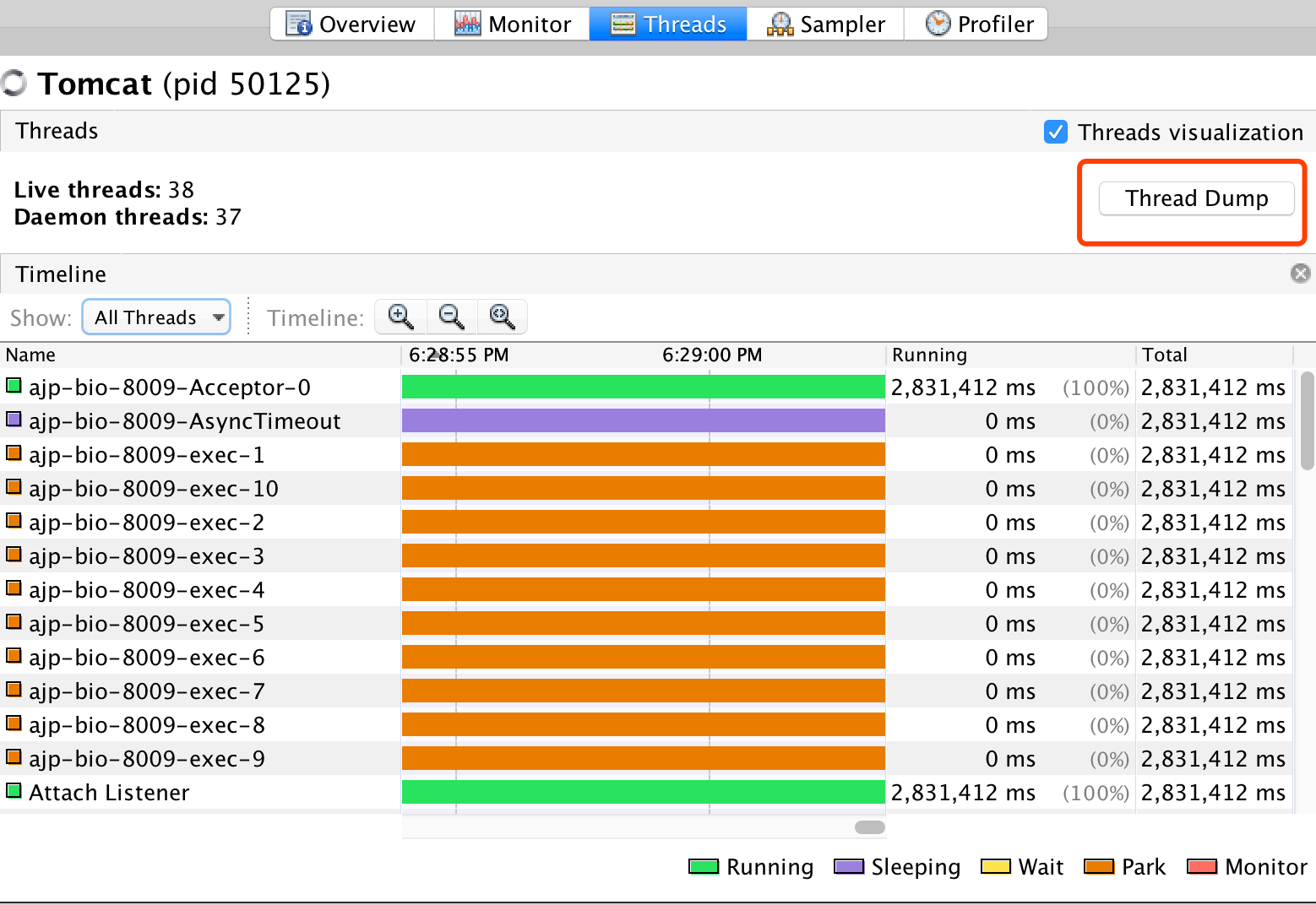Click the purple state icon of AsyncTimeout
The height and width of the screenshot is (905, 1316).
pos(14,419)
